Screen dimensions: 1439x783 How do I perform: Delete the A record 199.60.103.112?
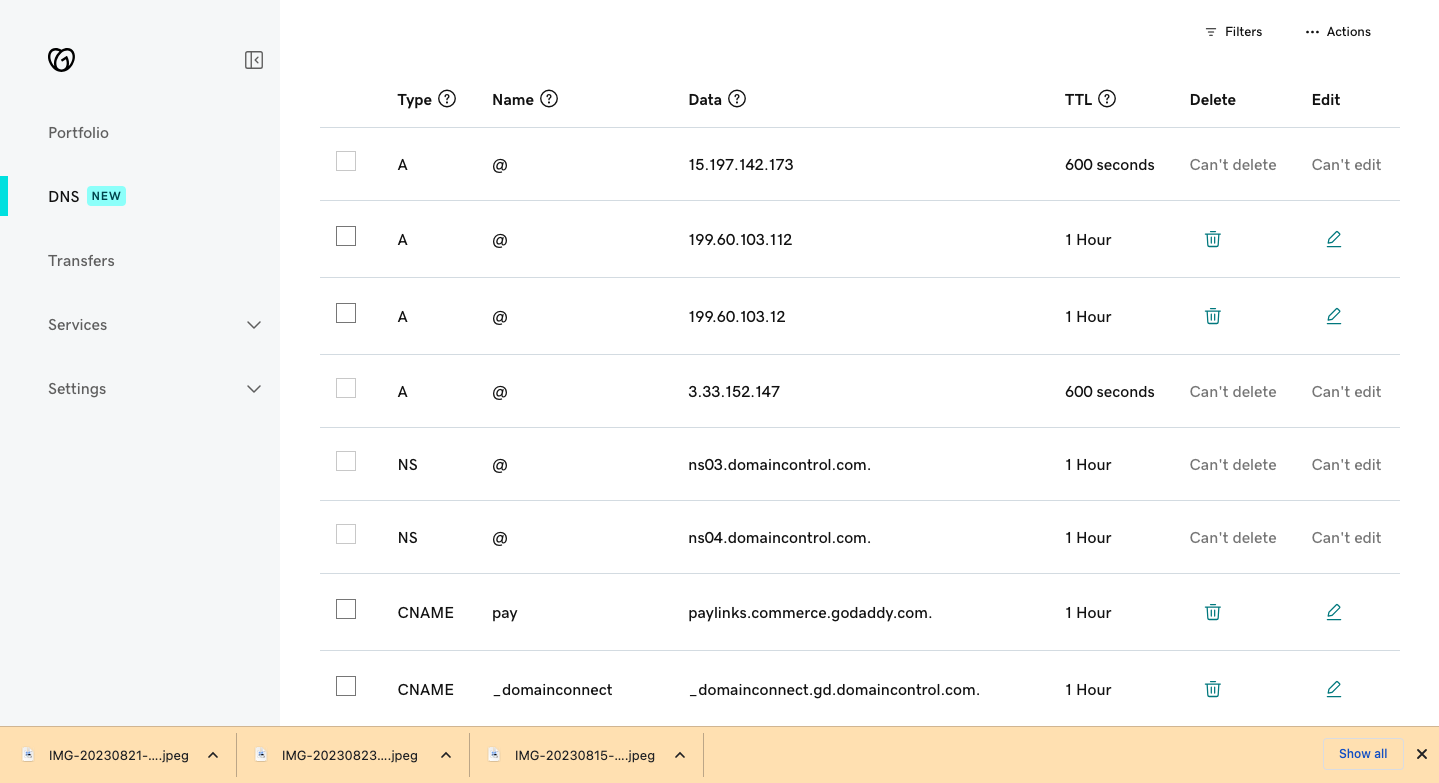click(x=1212, y=239)
